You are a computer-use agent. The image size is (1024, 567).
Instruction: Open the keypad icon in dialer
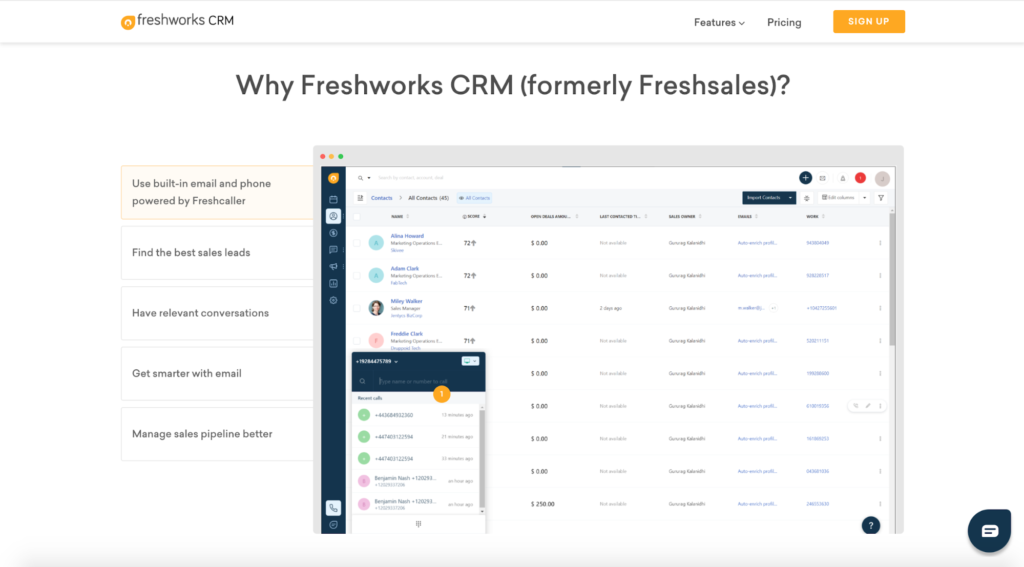(419, 524)
